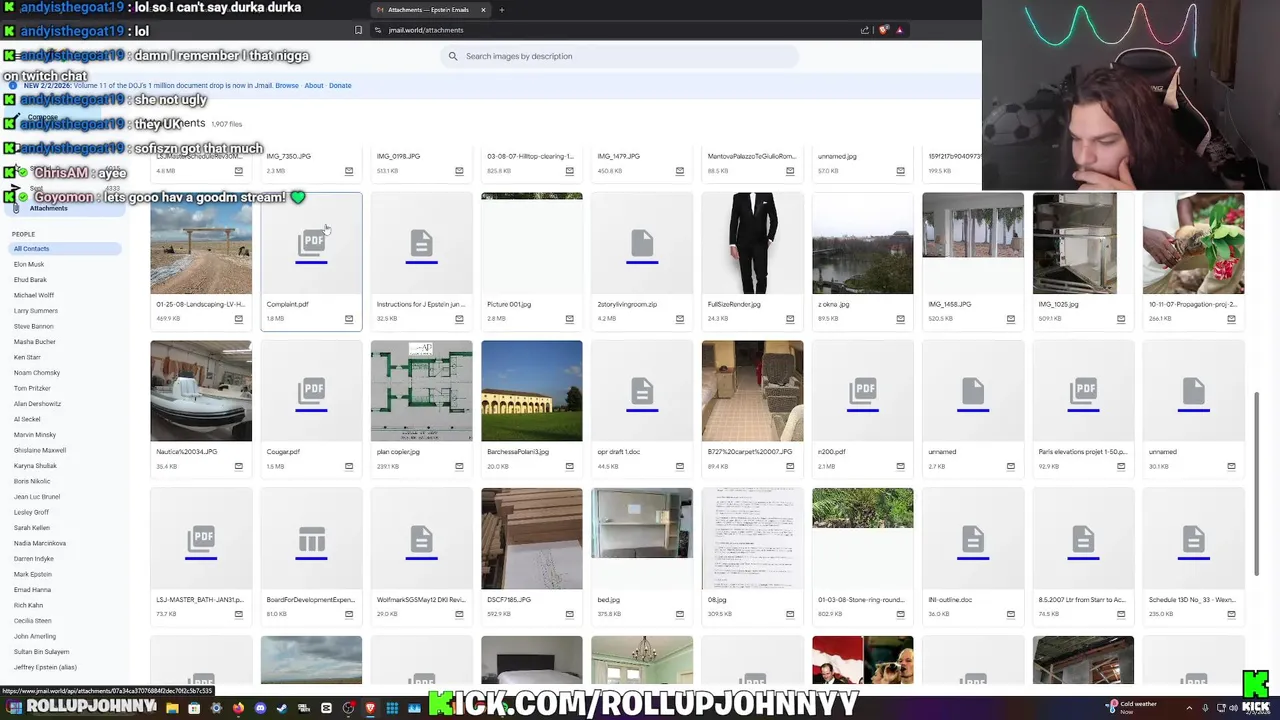Open email icon on FullSizeRender.jpg card
Viewport: 1280px width, 720px height.
pos(790,319)
